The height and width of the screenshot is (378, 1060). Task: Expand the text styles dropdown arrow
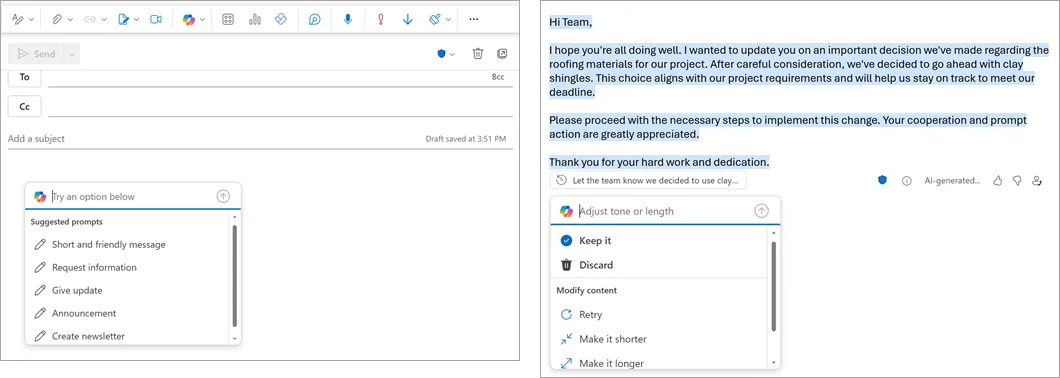coord(32,20)
